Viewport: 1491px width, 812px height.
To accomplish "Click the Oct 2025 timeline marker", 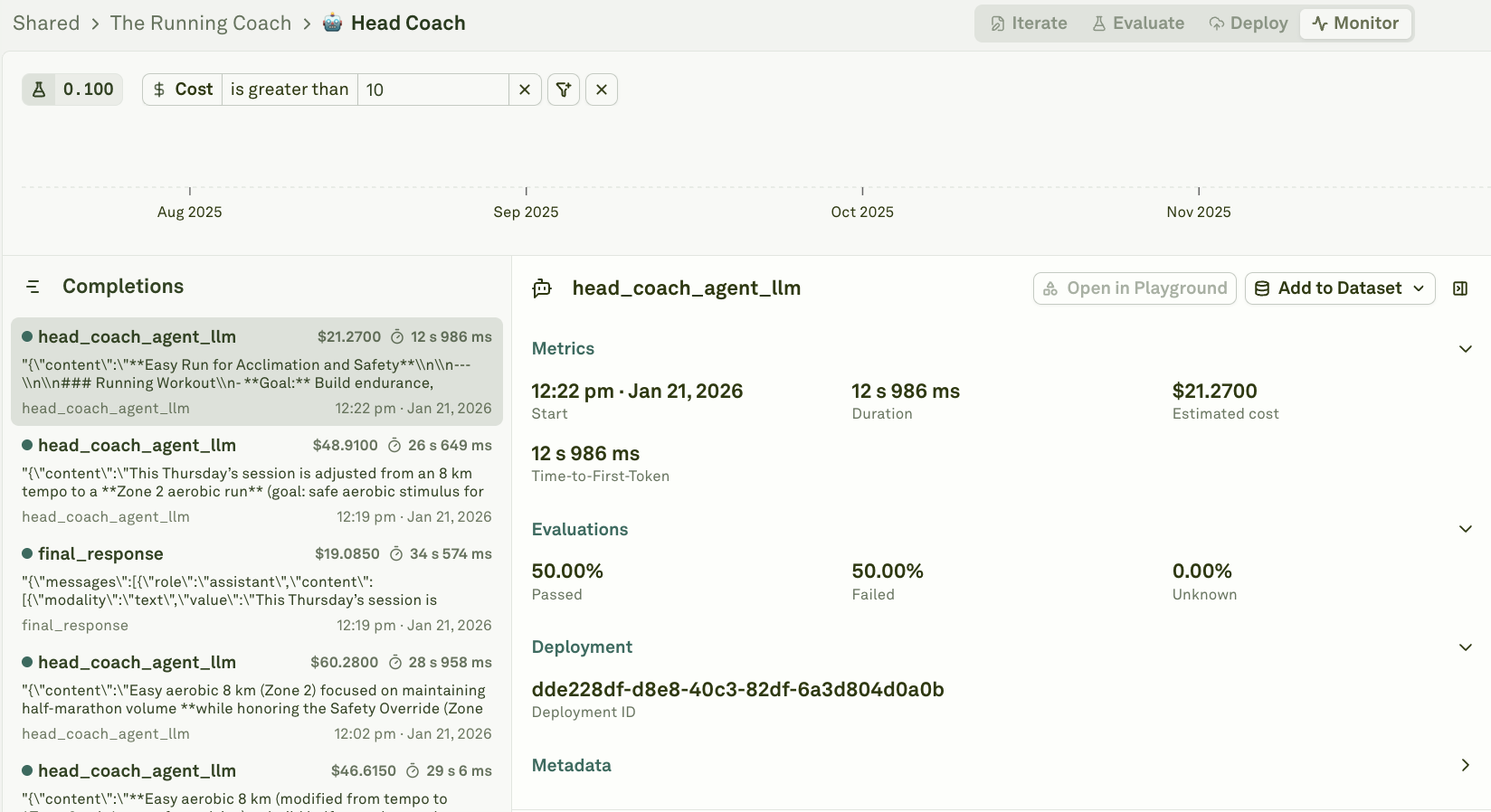I will [862, 212].
